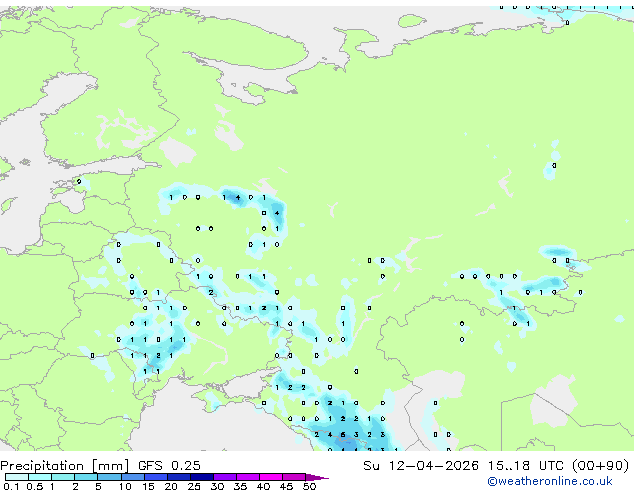Select the 0.5–1 mm legend color swatch
Screen dimensions: 634x490
tap(40, 477)
